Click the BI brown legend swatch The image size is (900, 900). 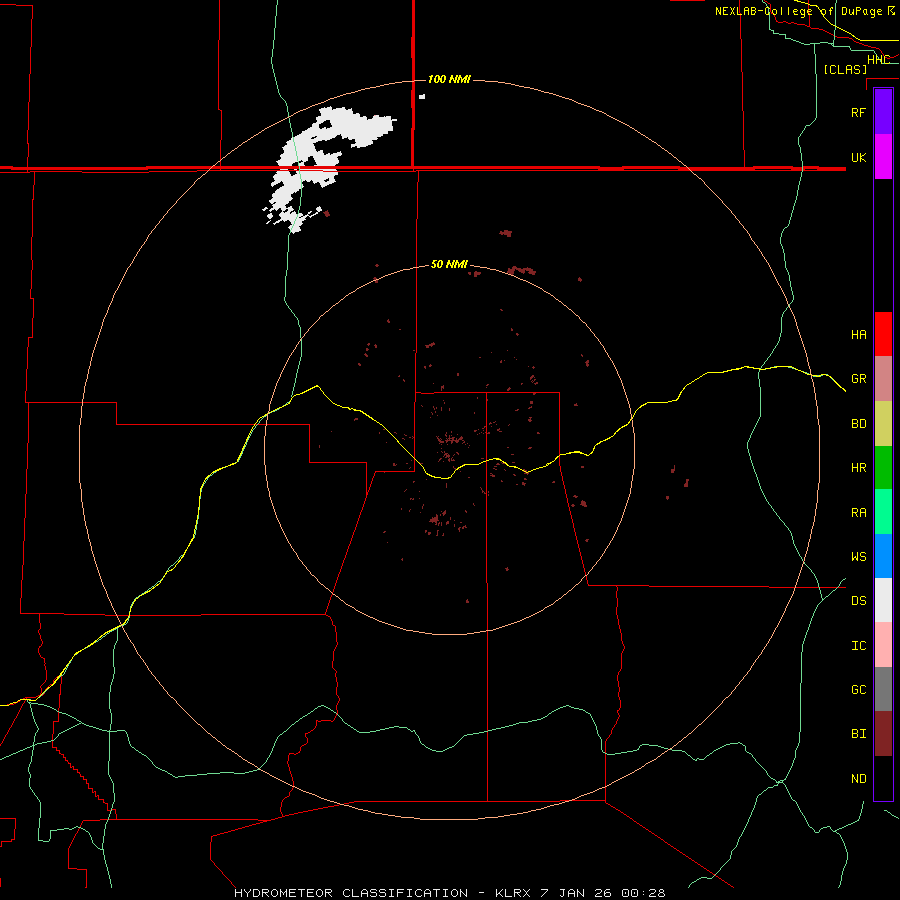[x=883, y=734]
